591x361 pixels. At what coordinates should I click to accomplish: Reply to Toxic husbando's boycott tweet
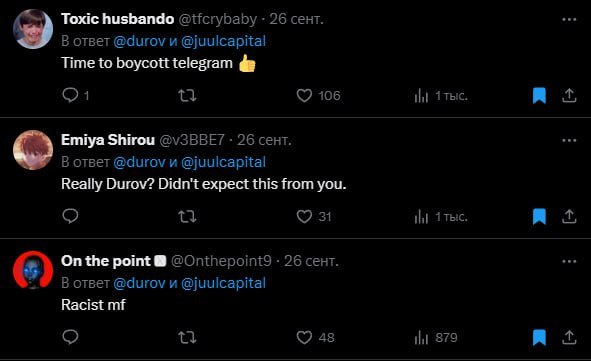pos(70,95)
